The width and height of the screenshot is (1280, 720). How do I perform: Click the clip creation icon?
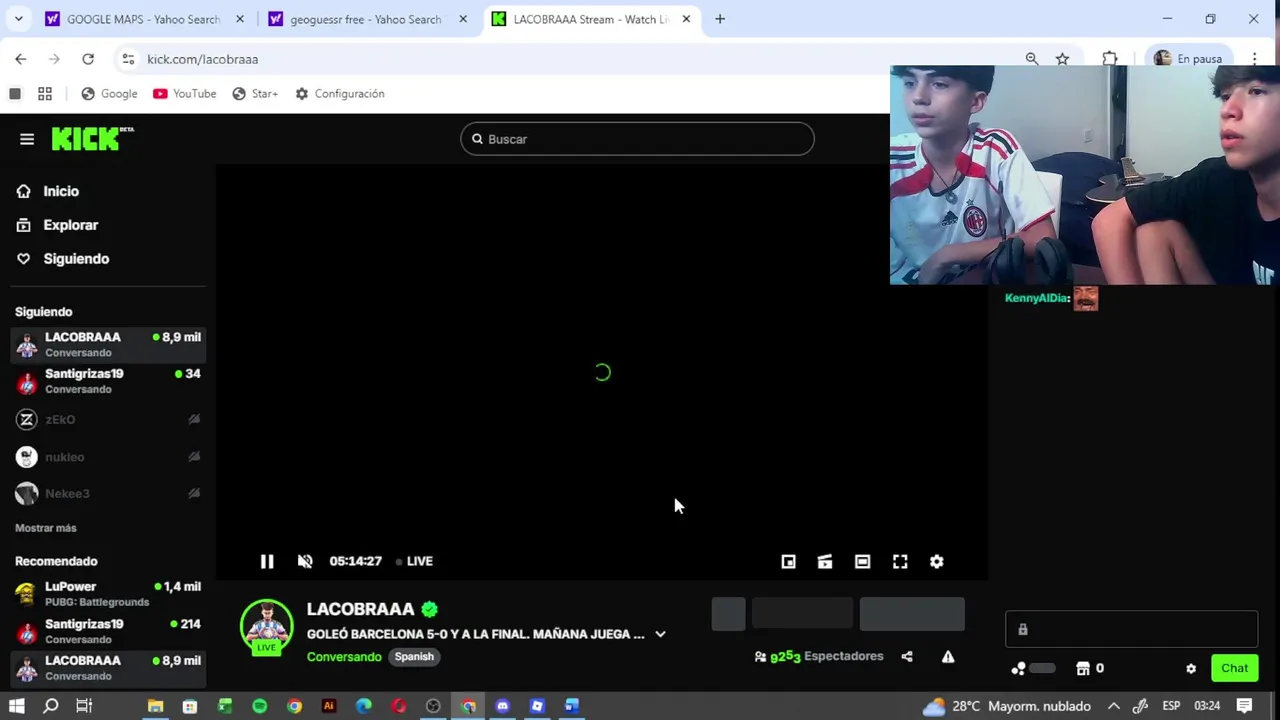[825, 562]
